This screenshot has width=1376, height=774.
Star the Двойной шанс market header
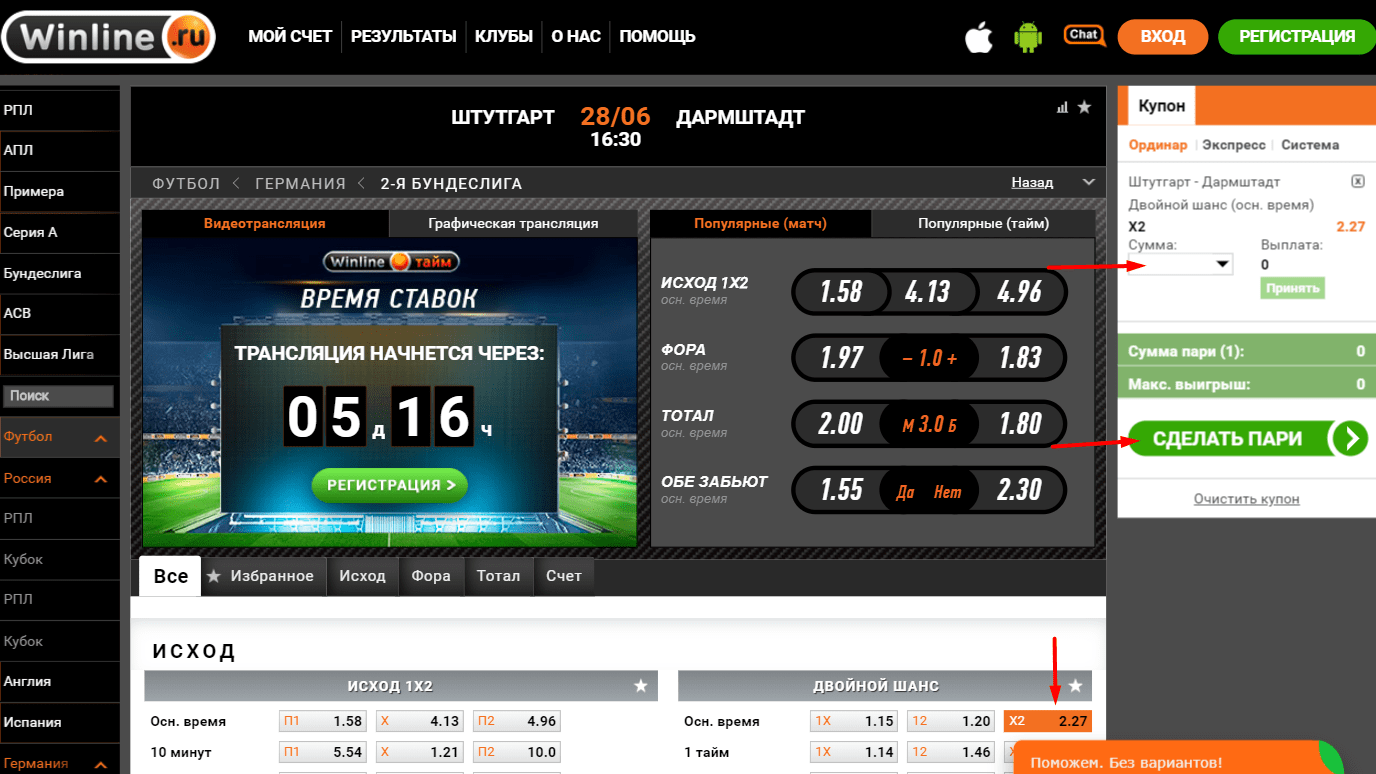(x=1076, y=686)
